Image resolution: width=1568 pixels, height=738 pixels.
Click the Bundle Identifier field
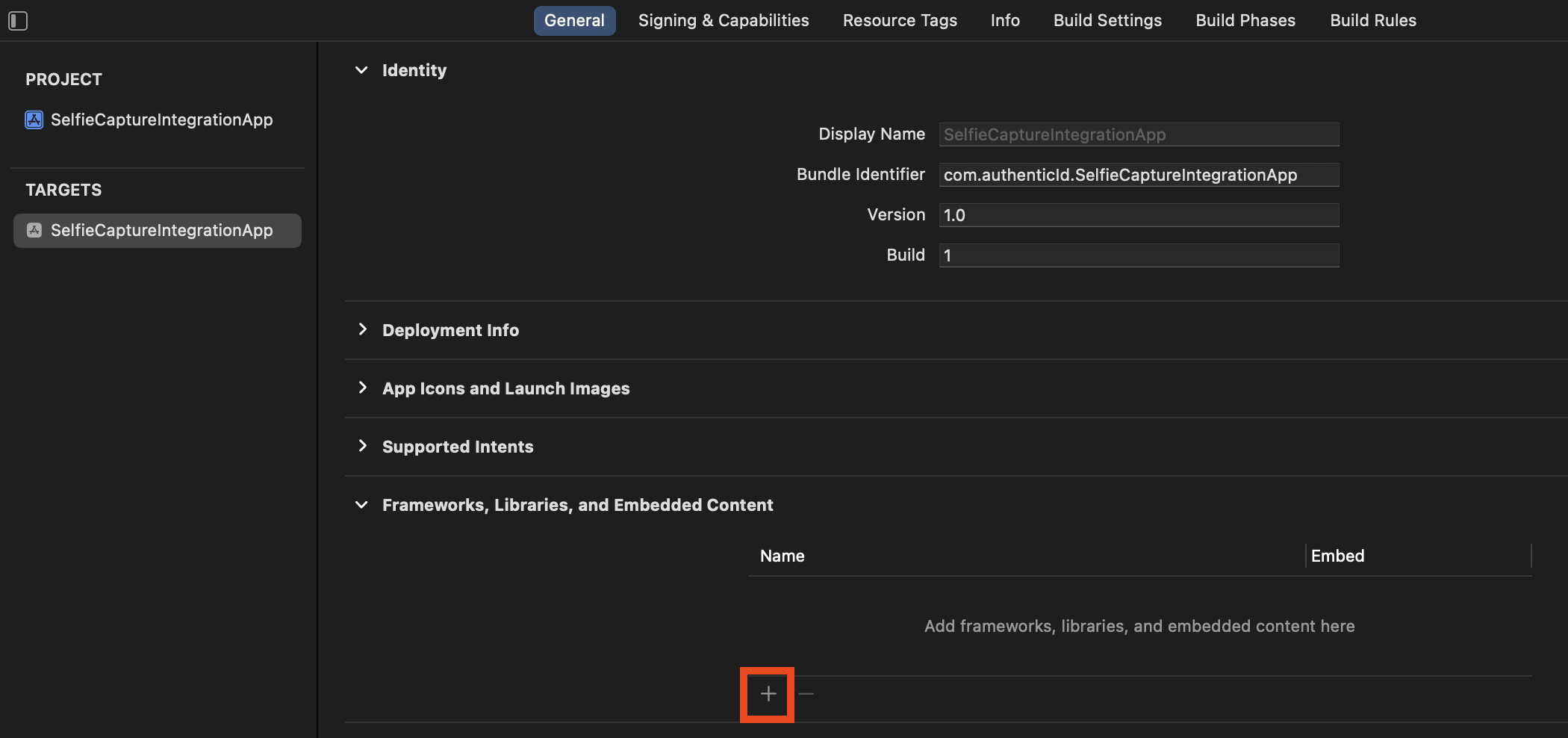click(1139, 175)
